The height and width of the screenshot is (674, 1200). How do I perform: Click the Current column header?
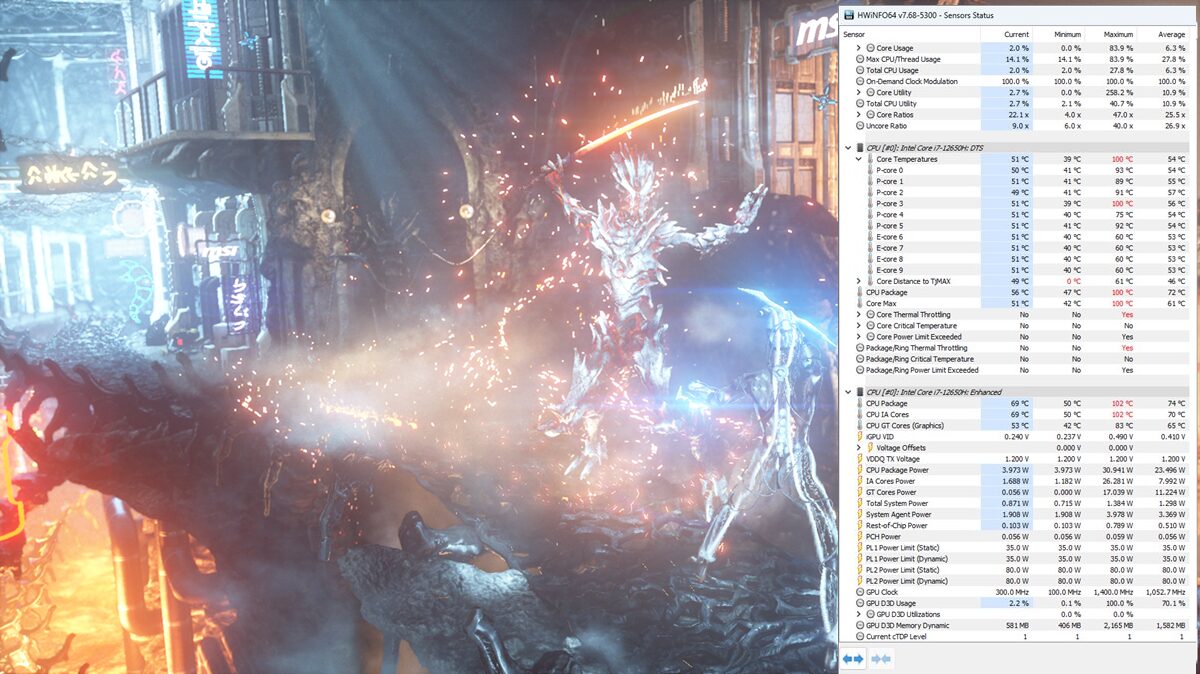pyautogui.click(x=1016, y=34)
